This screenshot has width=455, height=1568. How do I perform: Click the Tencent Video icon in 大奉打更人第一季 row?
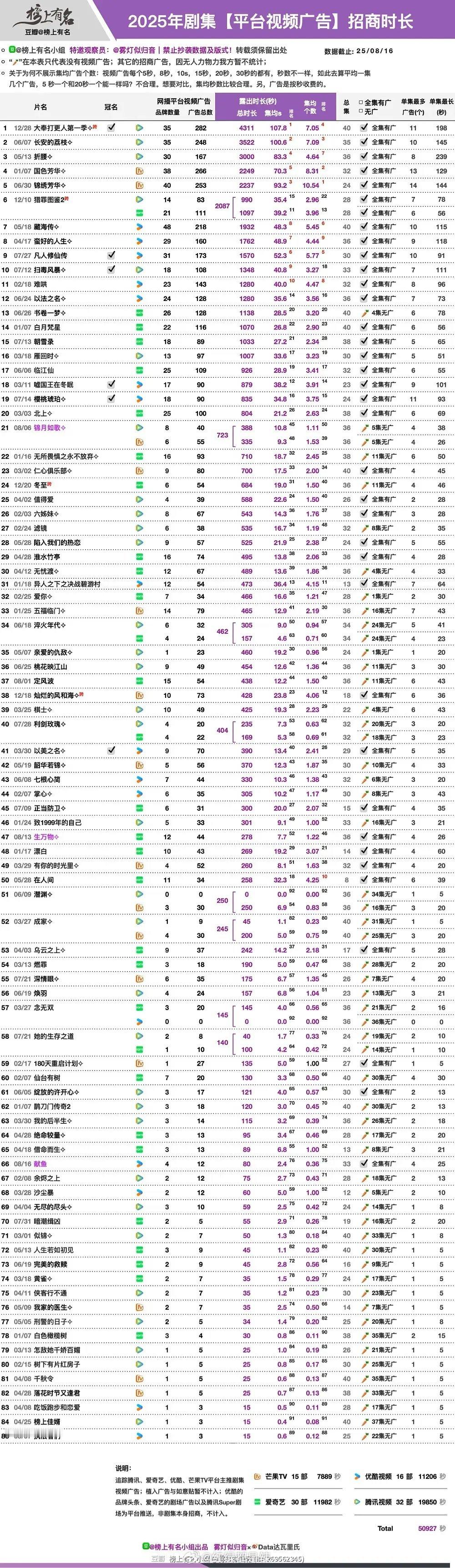(x=140, y=128)
